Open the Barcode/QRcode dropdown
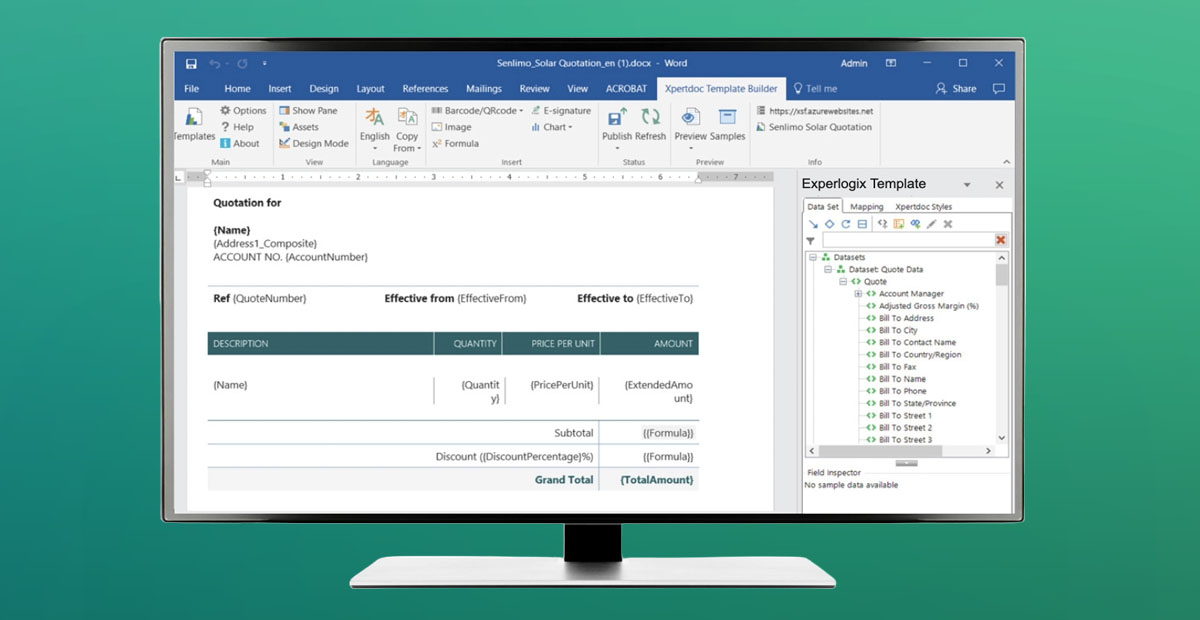 tap(478, 111)
